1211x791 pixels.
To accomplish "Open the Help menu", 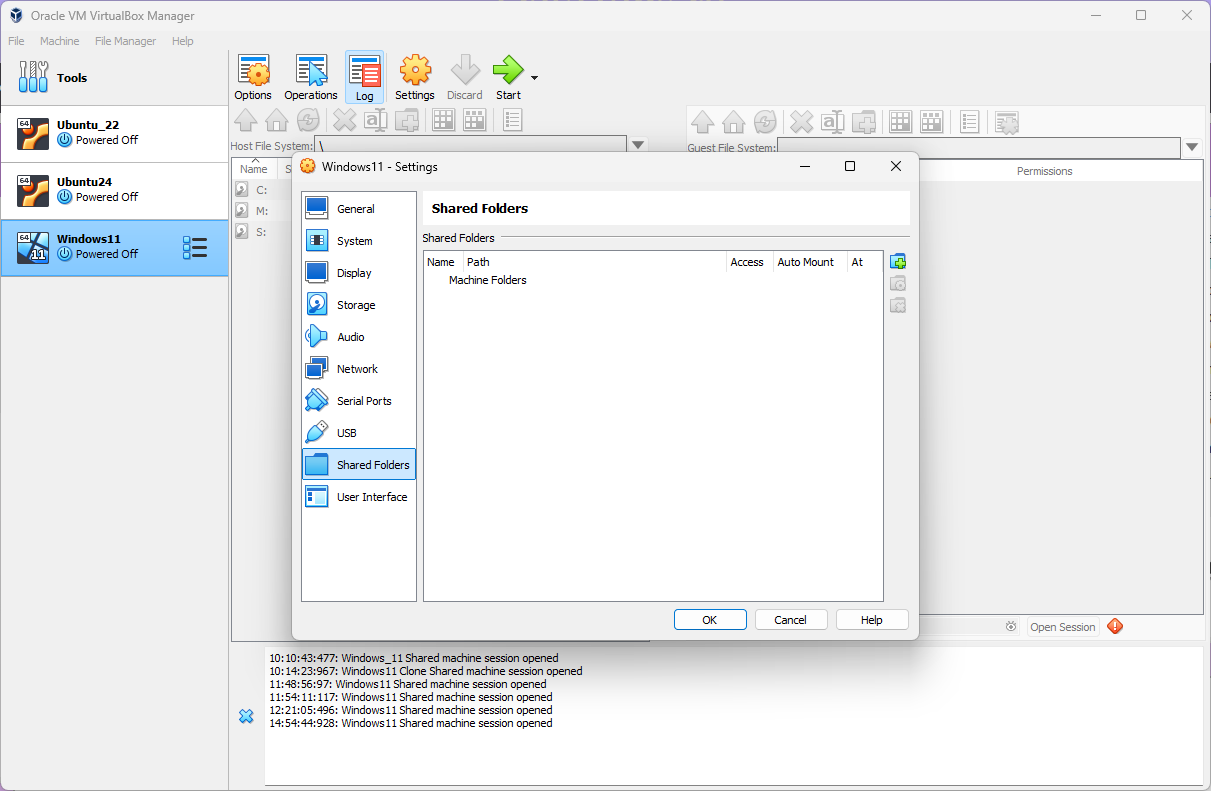I will tap(183, 41).
